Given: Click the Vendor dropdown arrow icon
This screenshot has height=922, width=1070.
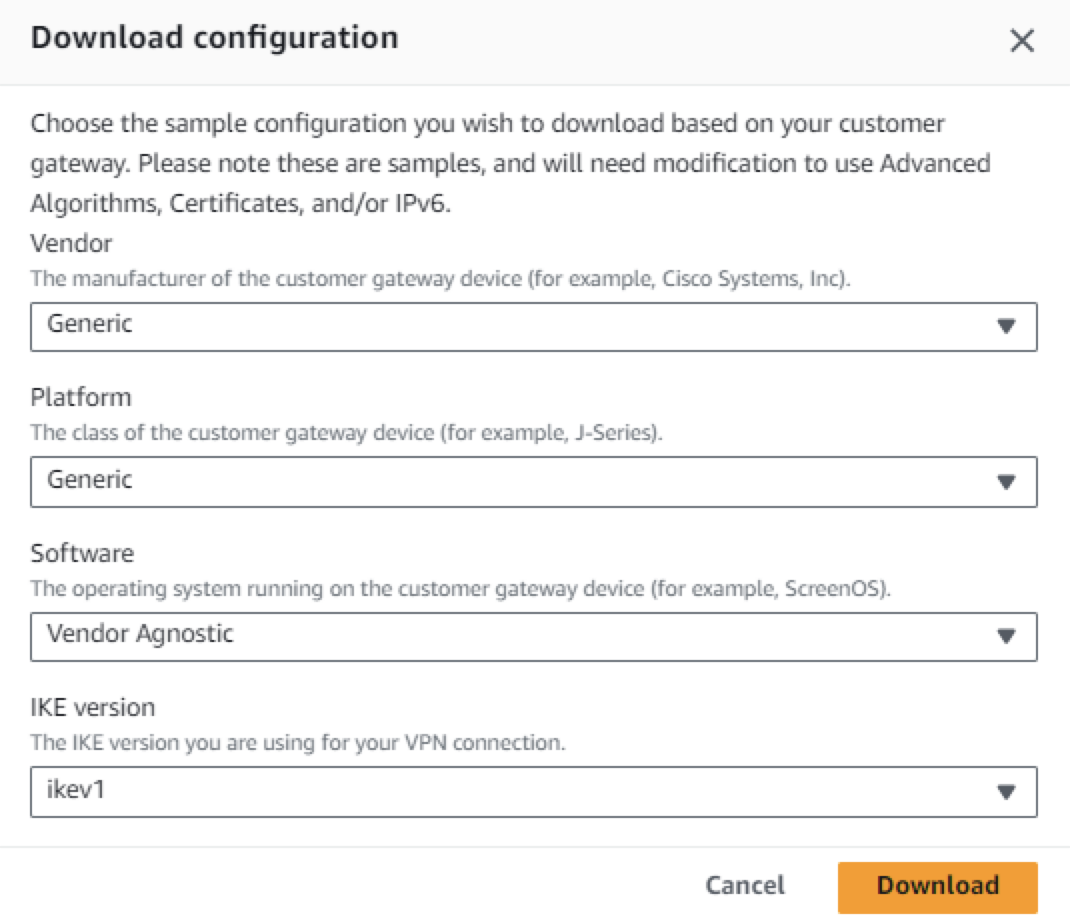Looking at the screenshot, I should 1006,326.
